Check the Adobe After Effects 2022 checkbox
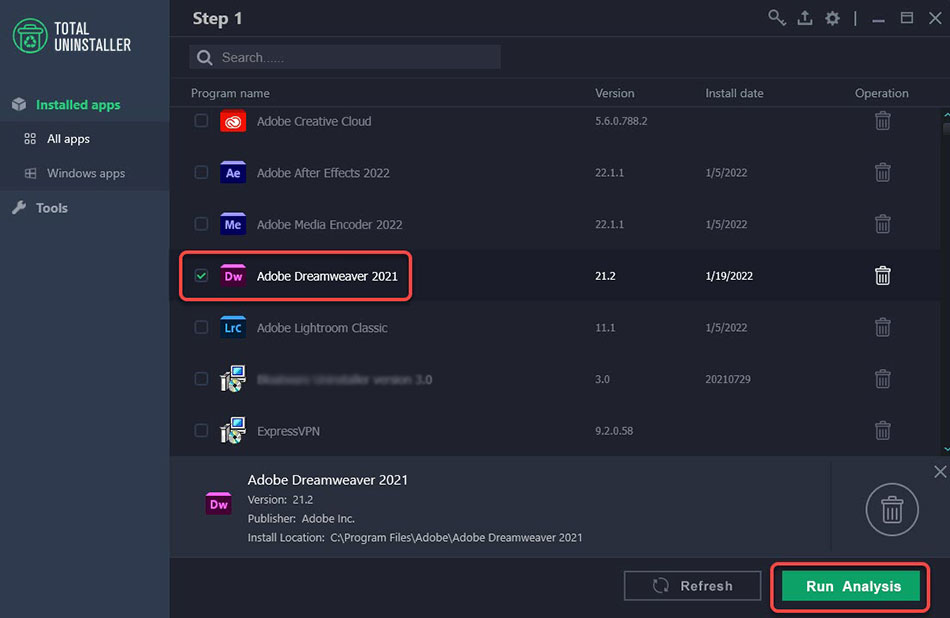 201,173
